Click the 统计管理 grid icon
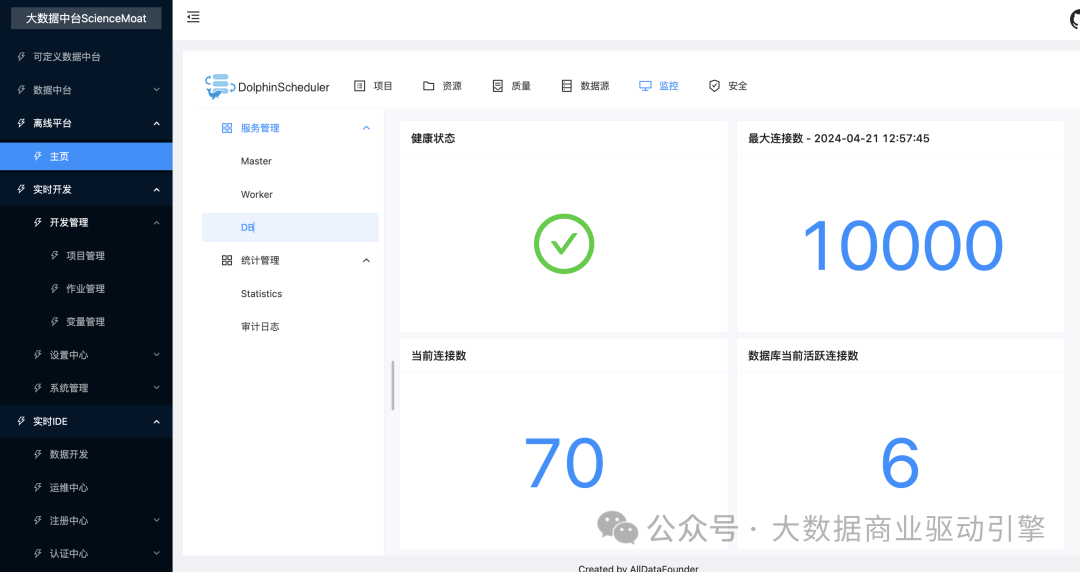Image resolution: width=1080 pixels, height=572 pixels. point(226,261)
